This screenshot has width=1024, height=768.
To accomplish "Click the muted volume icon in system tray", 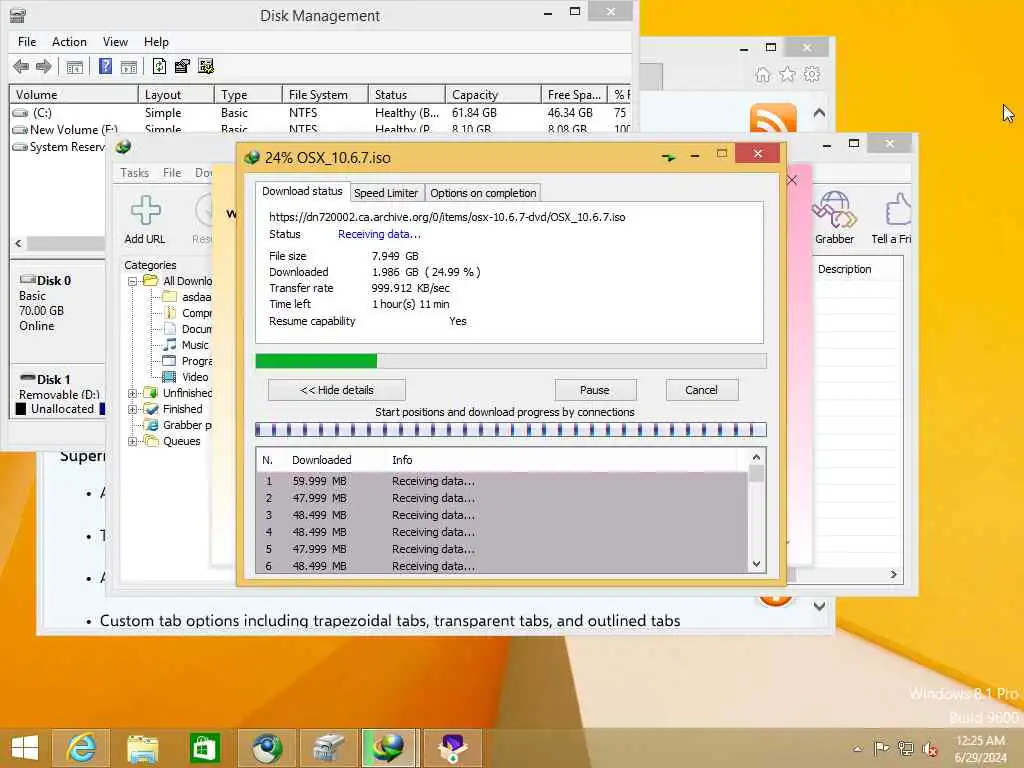I will point(930,748).
